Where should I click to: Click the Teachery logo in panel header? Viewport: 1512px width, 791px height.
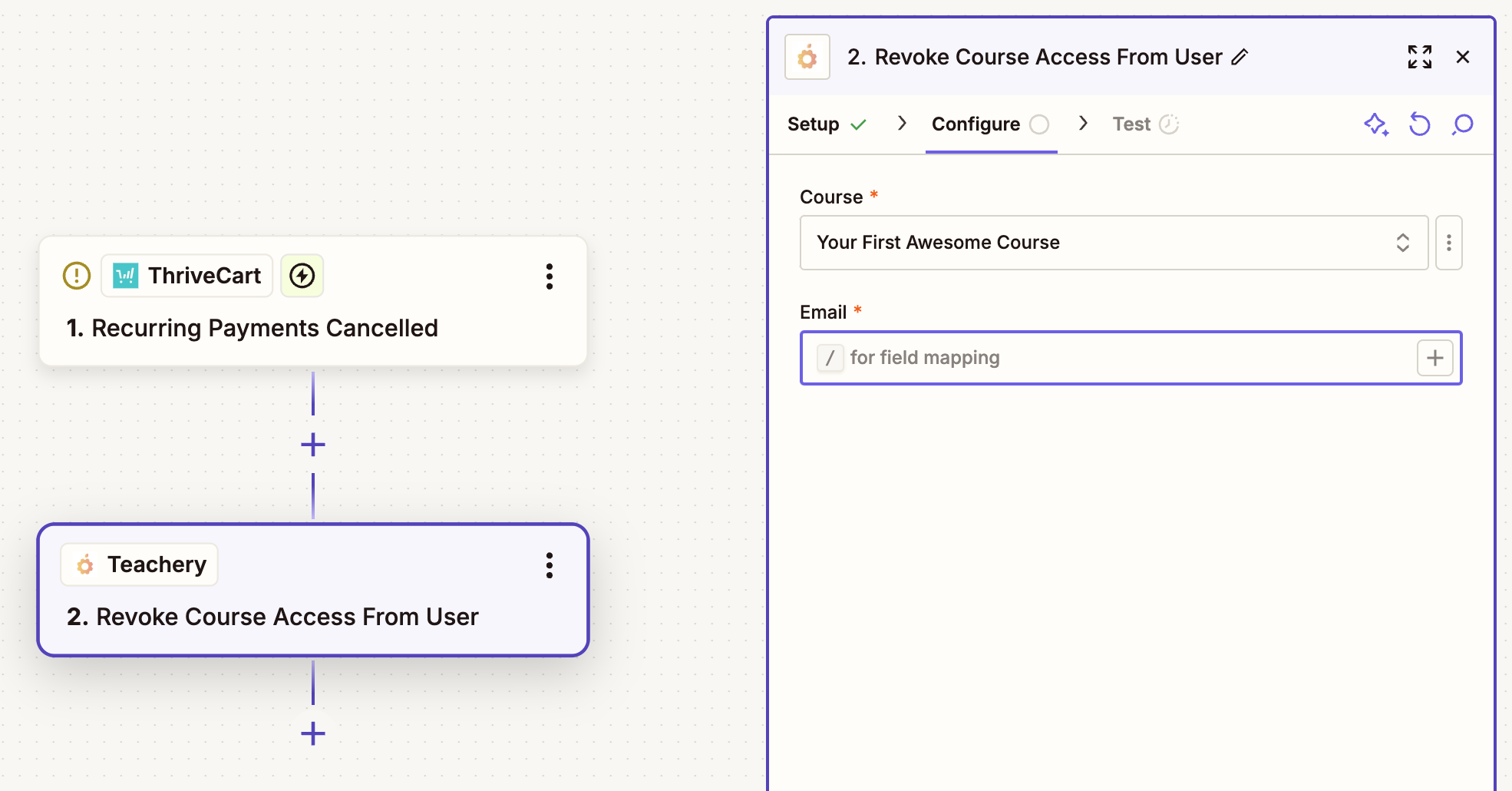click(x=807, y=57)
